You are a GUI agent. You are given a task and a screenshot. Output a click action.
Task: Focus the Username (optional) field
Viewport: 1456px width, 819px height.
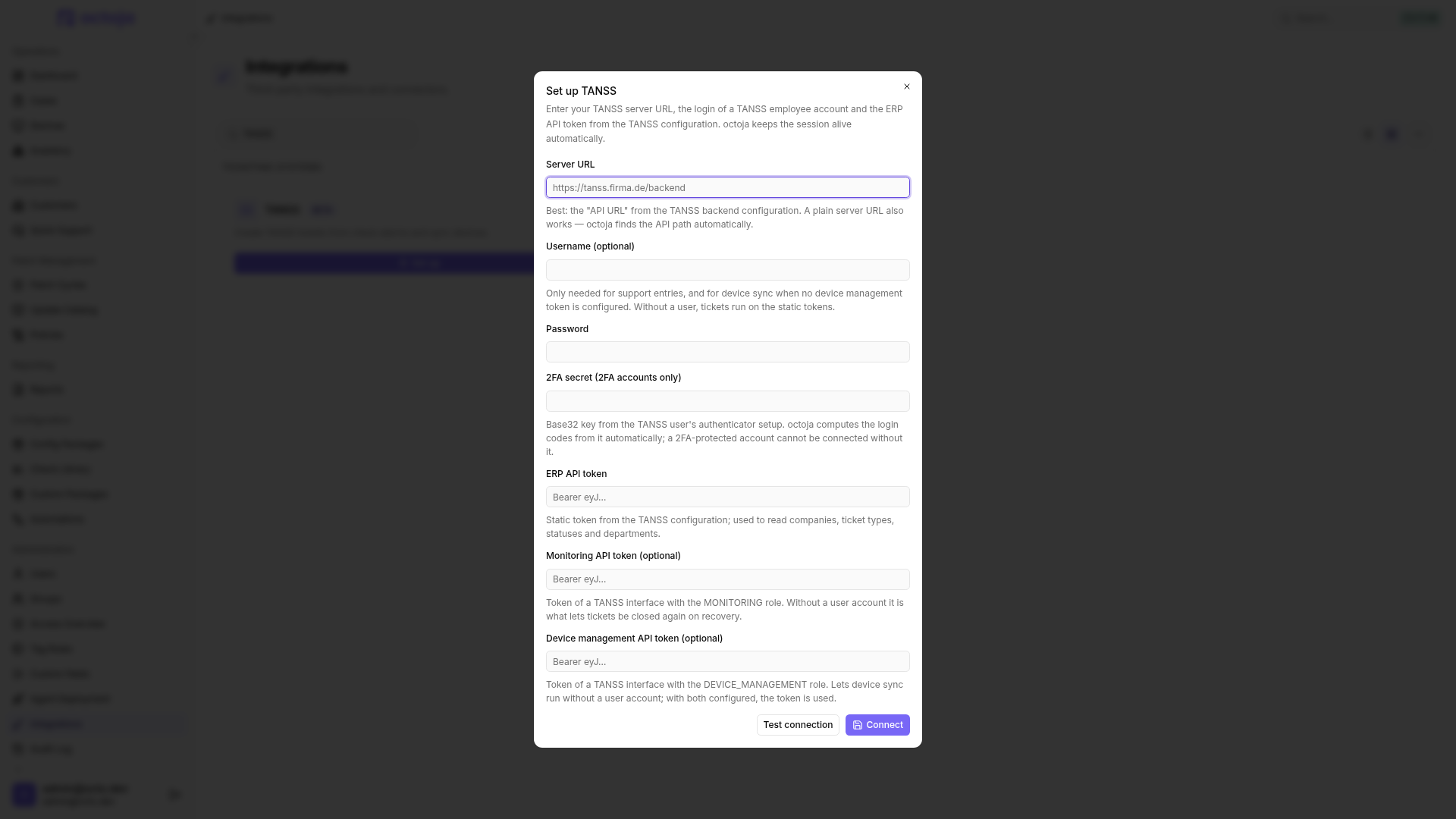pos(728,270)
